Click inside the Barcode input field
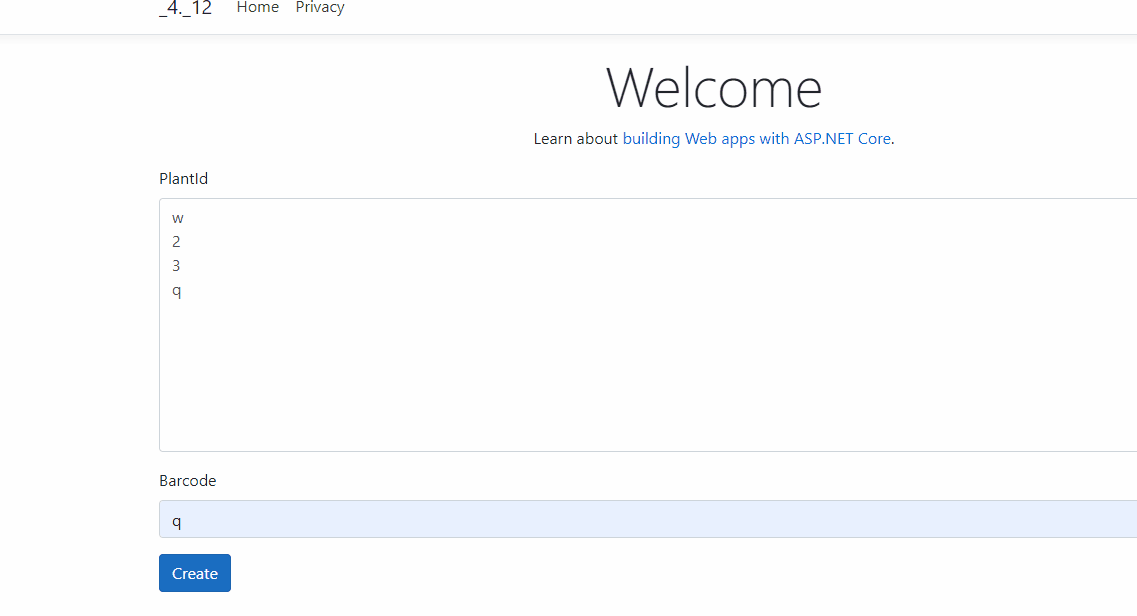 click(x=500, y=519)
